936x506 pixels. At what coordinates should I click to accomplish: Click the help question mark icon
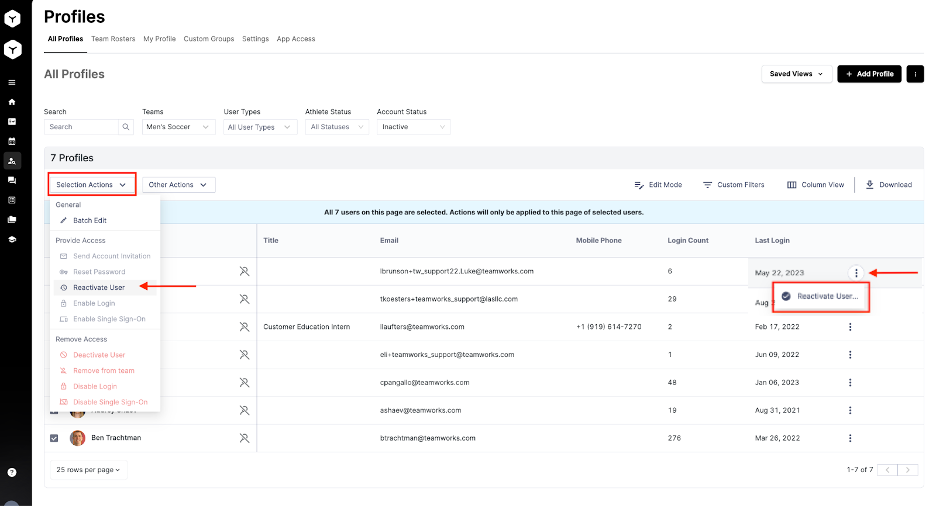coord(12,472)
